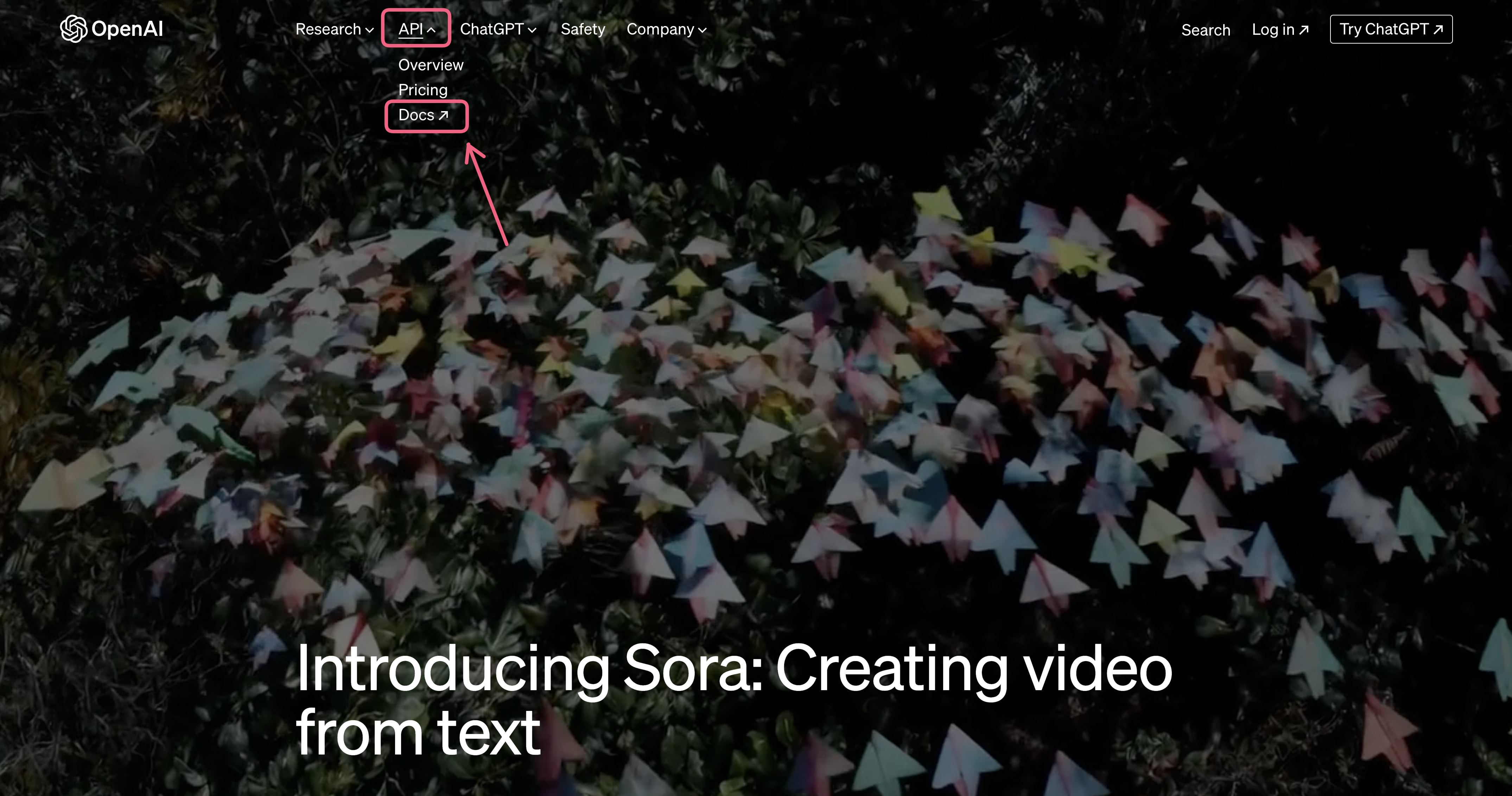
Task: Click the external arrow icon beside Docs
Action: click(444, 116)
